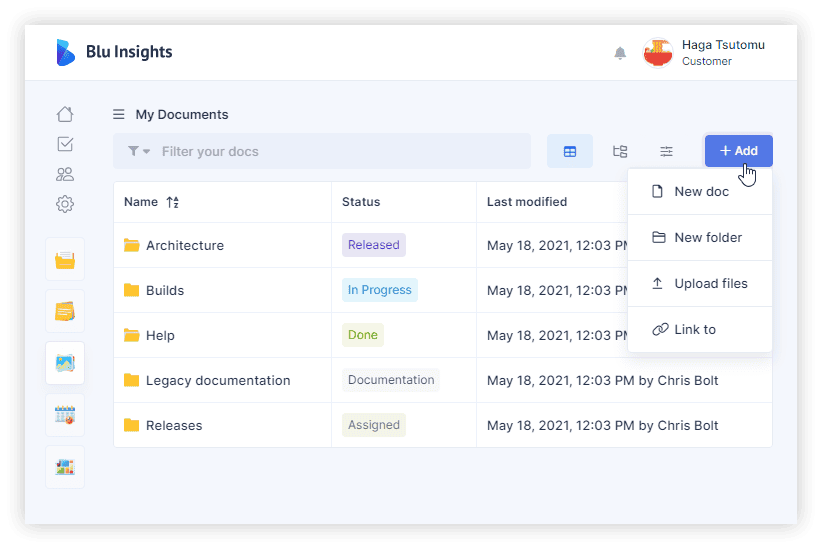Click Help row last modified date
Screen dimensions: 822x549
coord(557,336)
